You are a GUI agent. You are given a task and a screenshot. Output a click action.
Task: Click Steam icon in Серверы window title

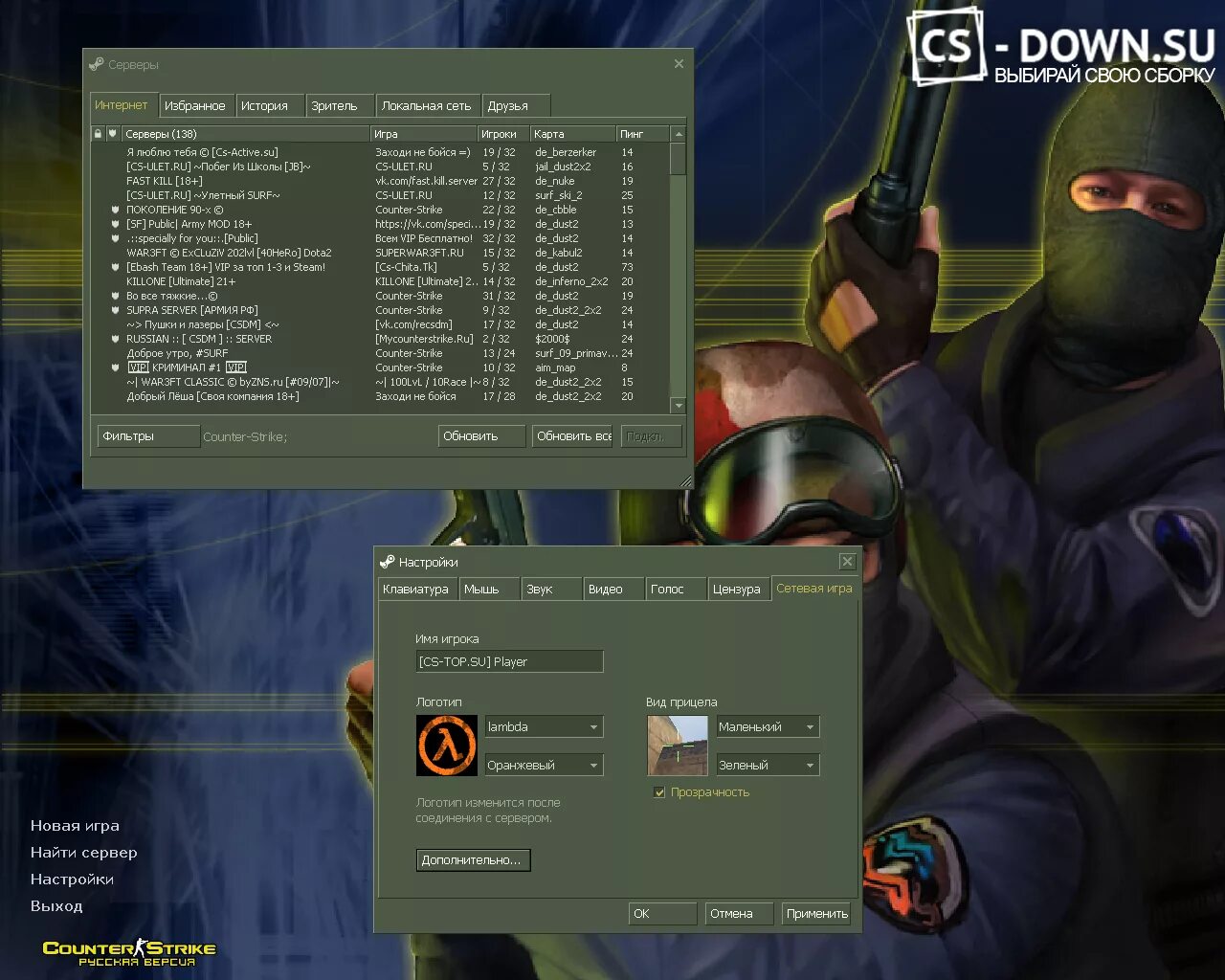click(96, 65)
